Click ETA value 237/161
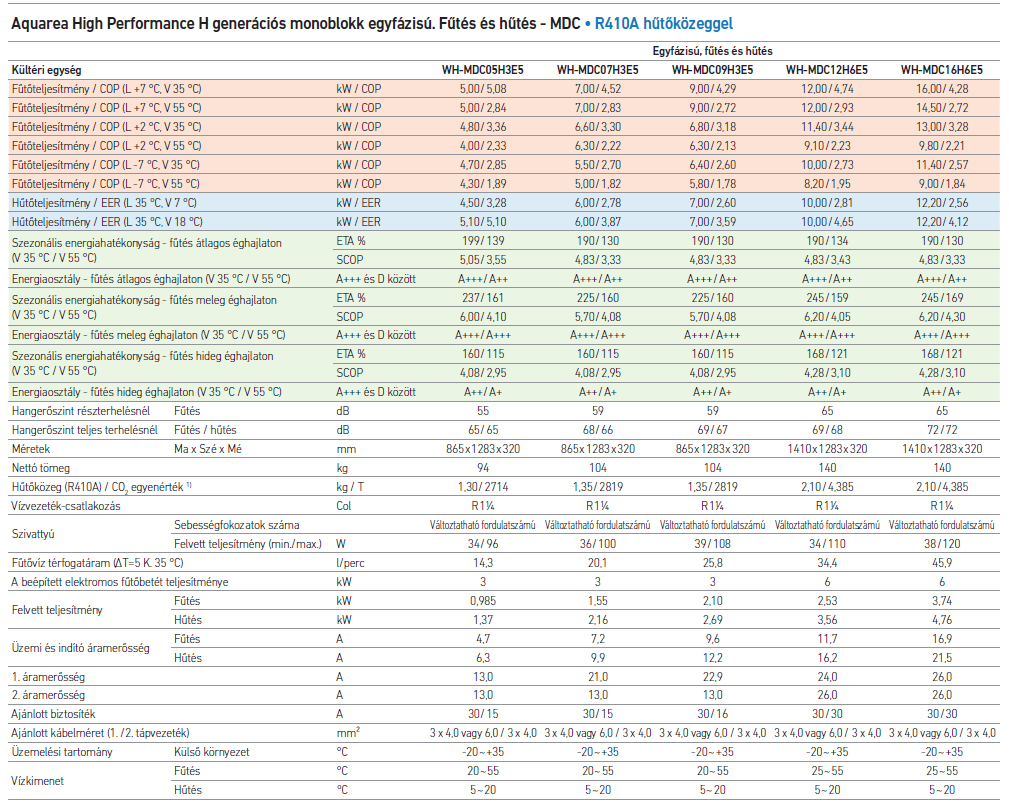This screenshot has width=1009, height=806. coord(483,298)
